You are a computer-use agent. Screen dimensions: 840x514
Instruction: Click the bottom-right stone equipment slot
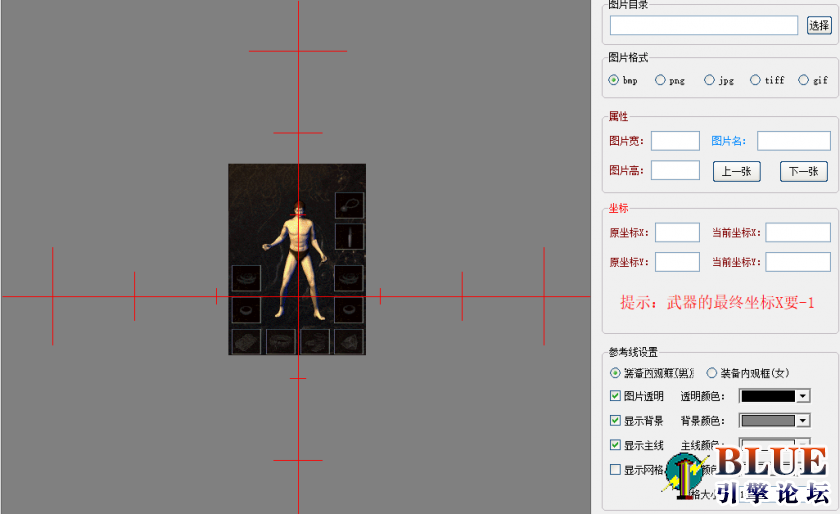click(x=349, y=341)
